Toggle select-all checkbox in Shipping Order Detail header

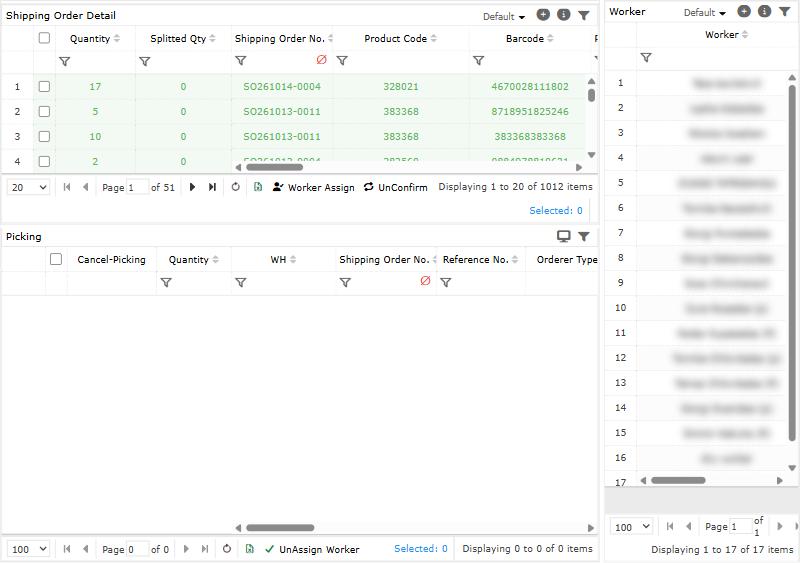pyautogui.click(x=44, y=37)
